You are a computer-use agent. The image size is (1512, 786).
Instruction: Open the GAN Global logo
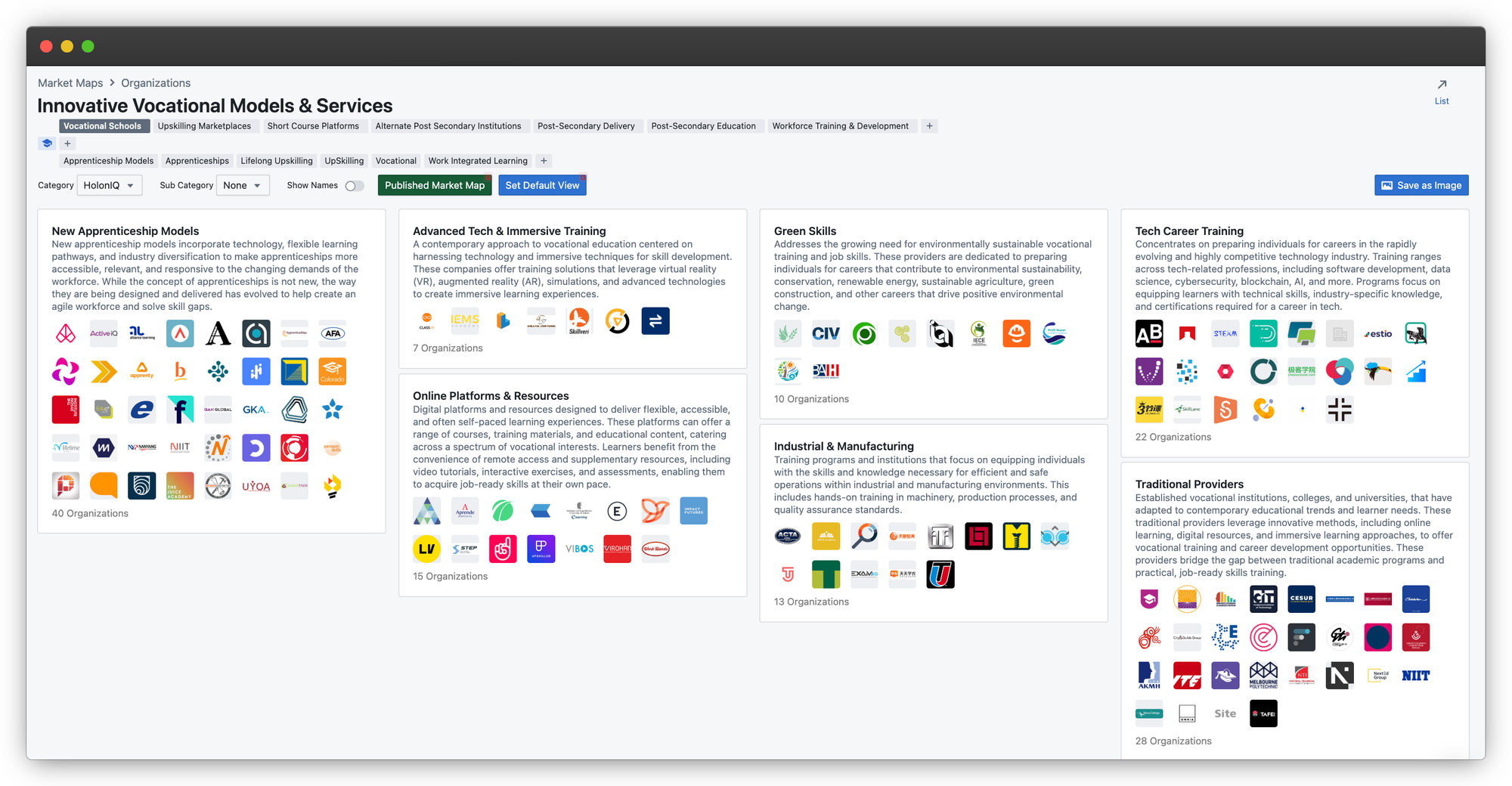point(218,410)
